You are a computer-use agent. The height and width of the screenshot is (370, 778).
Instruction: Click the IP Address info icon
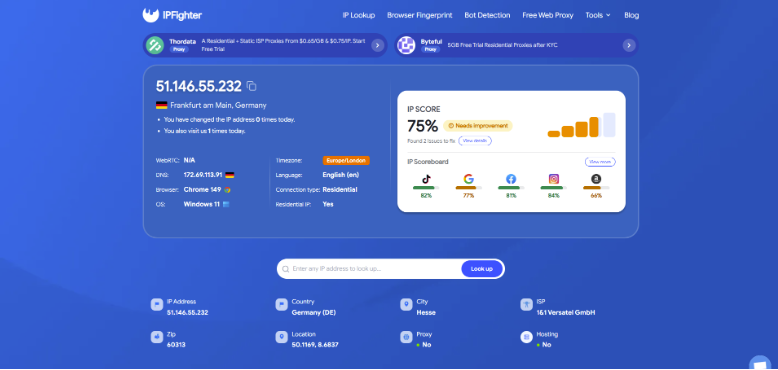click(x=157, y=305)
